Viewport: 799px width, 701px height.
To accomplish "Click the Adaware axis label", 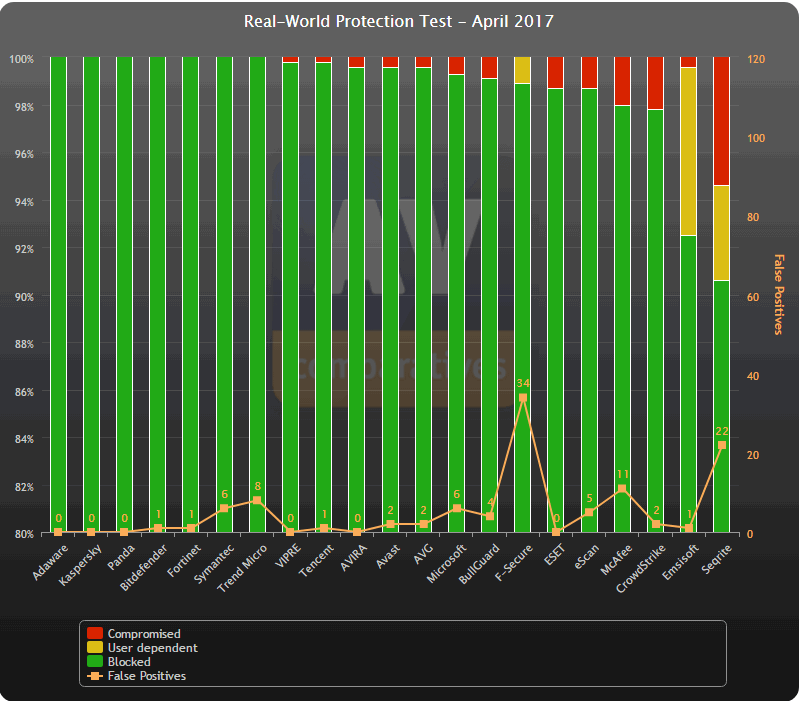I will tap(50, 562).
